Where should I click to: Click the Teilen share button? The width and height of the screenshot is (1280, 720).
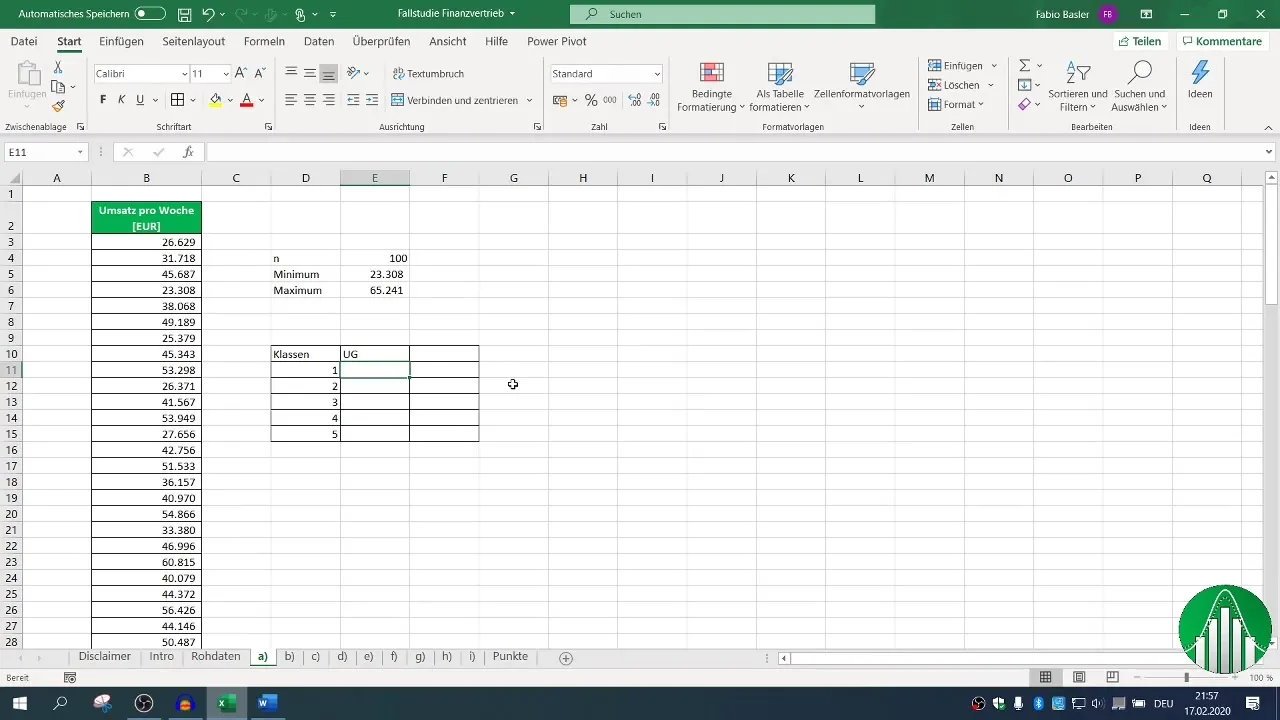pyautogui.click(x=1140, y=41)
